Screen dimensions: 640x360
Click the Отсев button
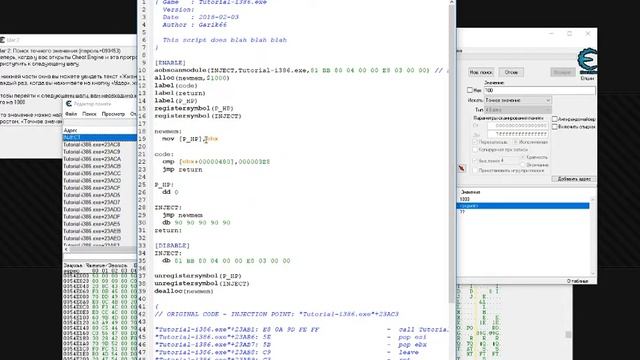[511, 72]
